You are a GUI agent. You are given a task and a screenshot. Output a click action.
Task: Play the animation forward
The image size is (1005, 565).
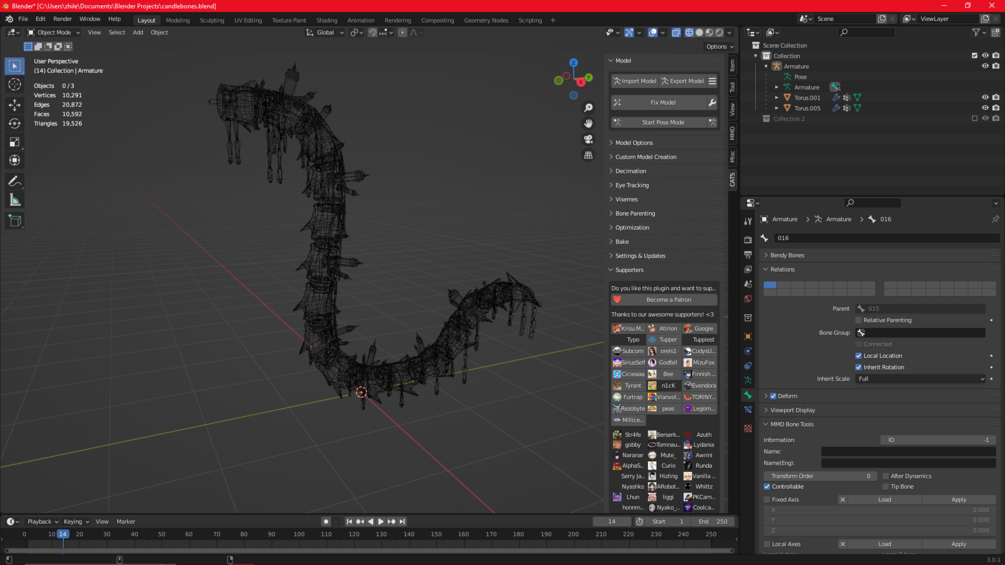(x=381, y=521)
